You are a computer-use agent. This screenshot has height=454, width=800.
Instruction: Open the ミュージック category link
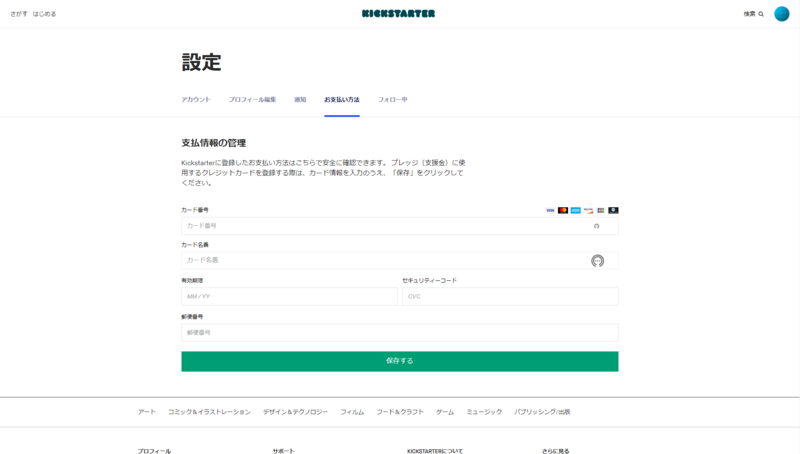point(484,412)
